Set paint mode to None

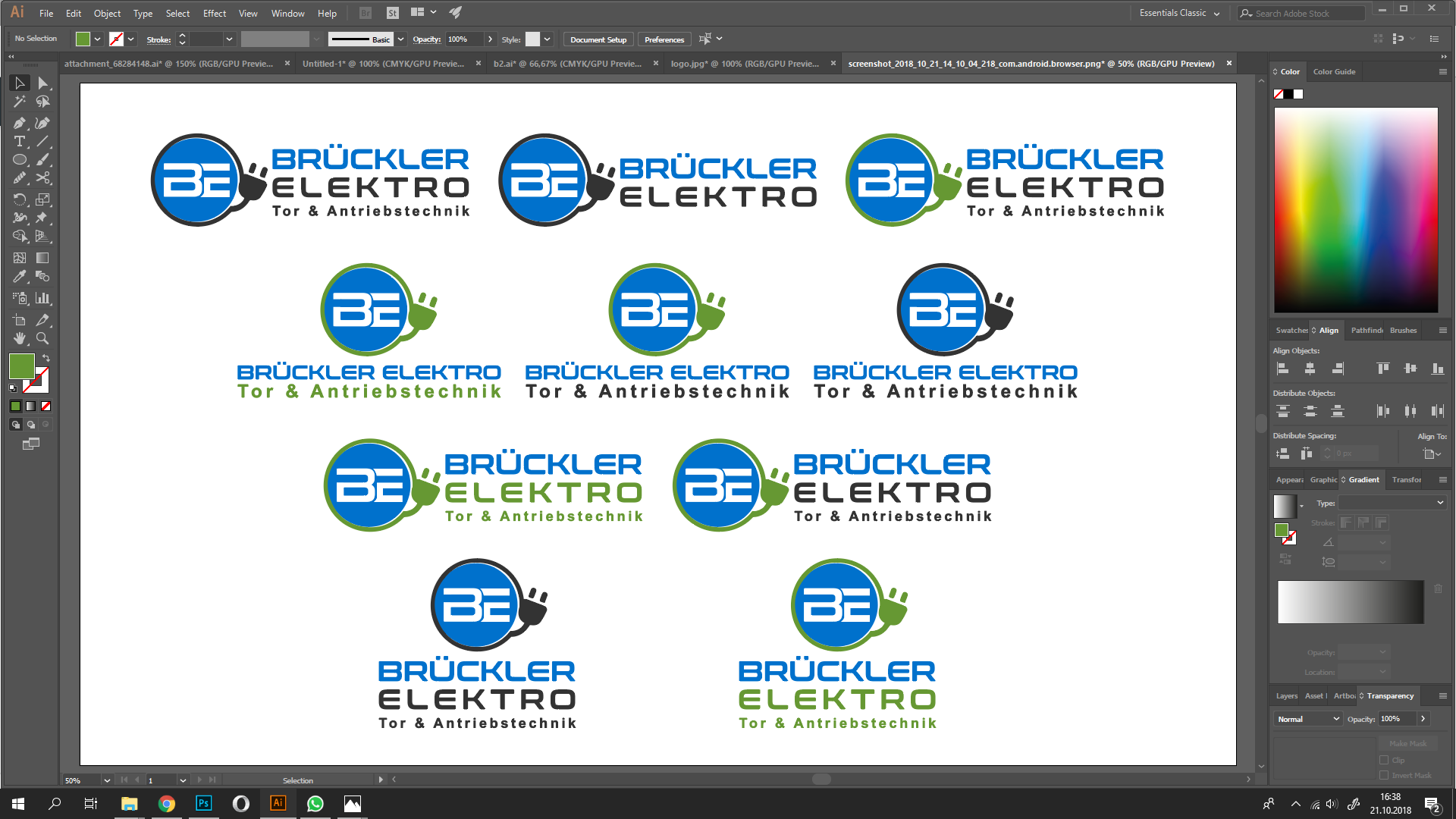click(x=45, y=406)
